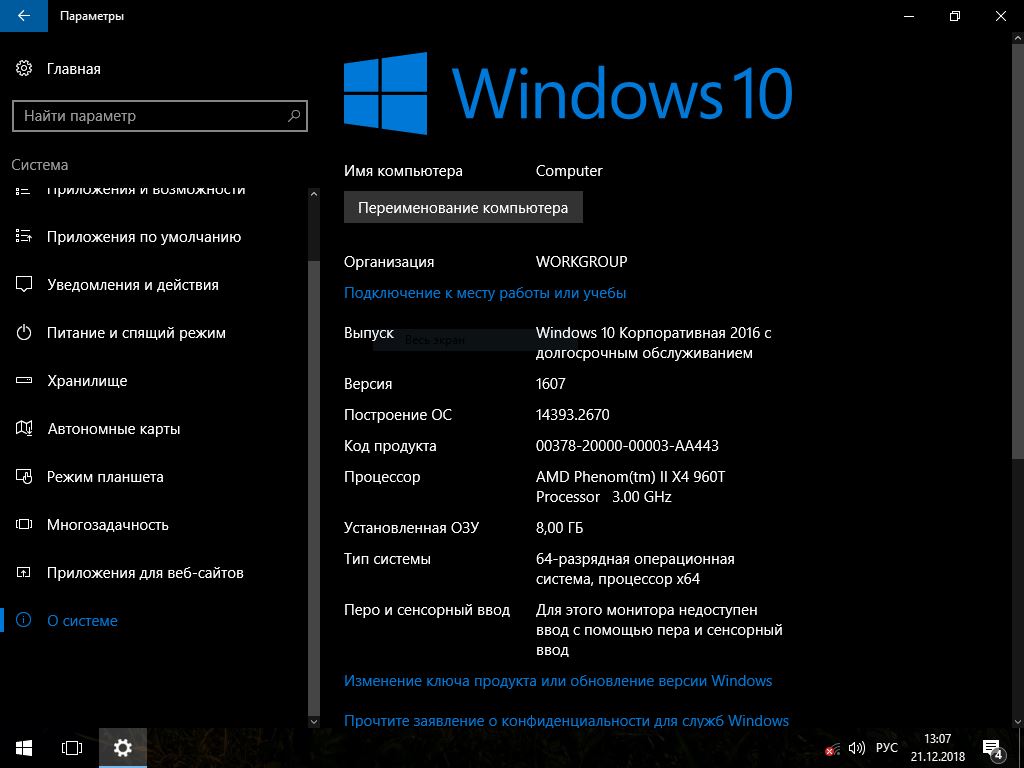Click the WORKGROUP organization value

pos(581,261)
